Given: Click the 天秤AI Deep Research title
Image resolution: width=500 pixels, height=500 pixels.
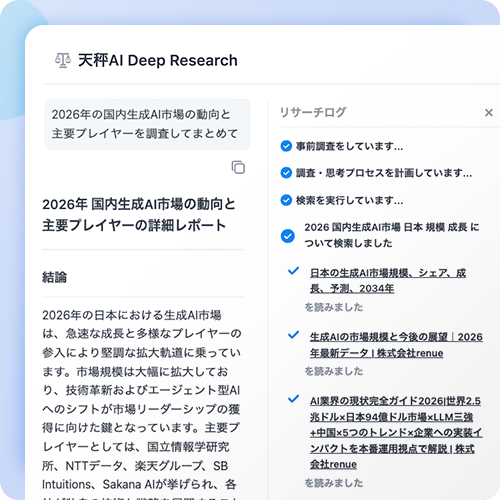Looking at the screenshot, I should coord(158,61).
